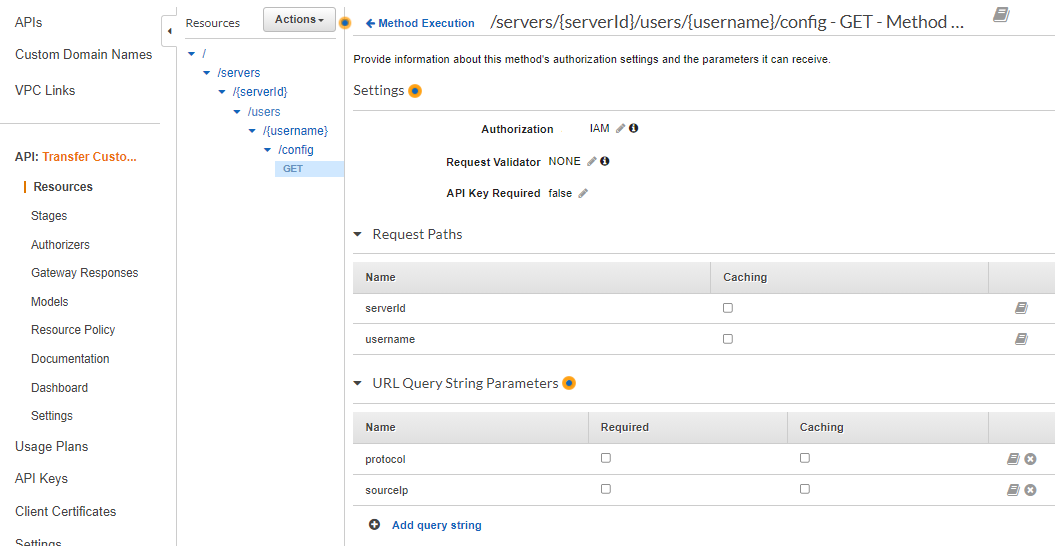Click the Add query string link
The image size is (1061, 546).
[436, 525]
